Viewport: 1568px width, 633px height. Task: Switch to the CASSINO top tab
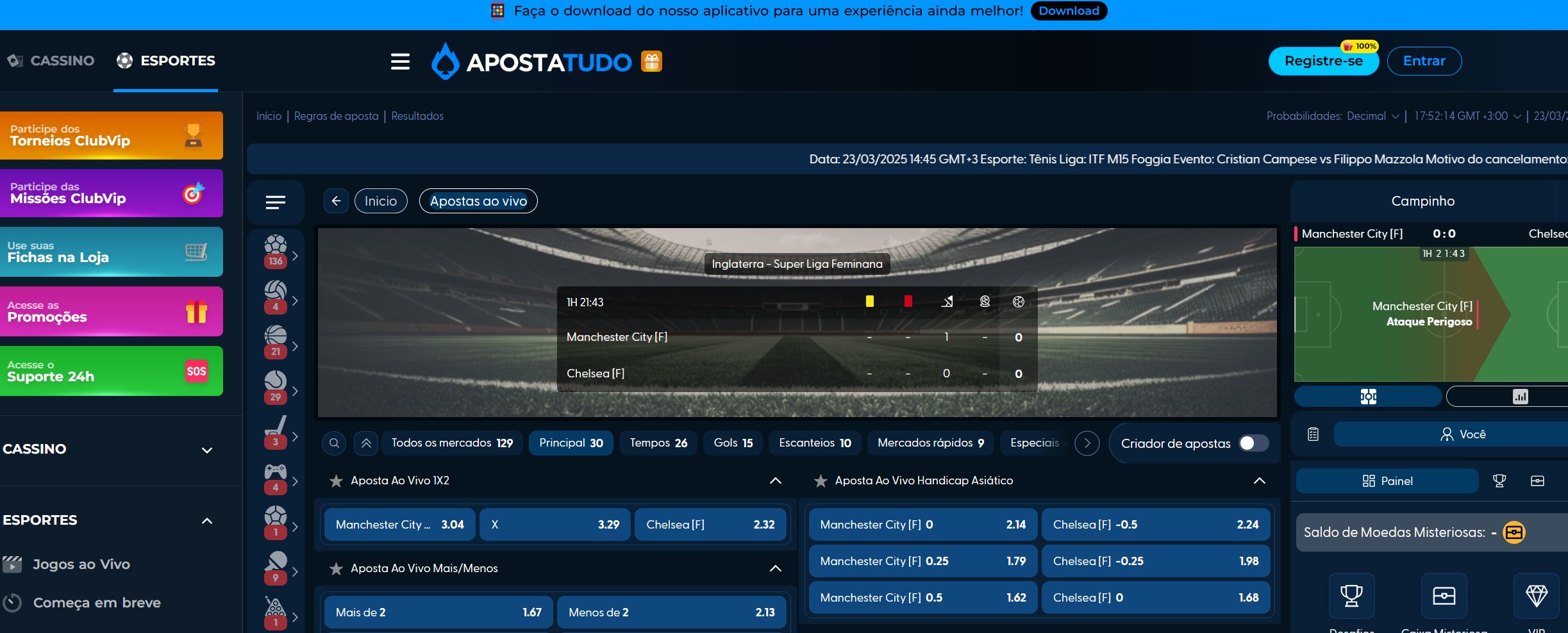click(51, 61)
